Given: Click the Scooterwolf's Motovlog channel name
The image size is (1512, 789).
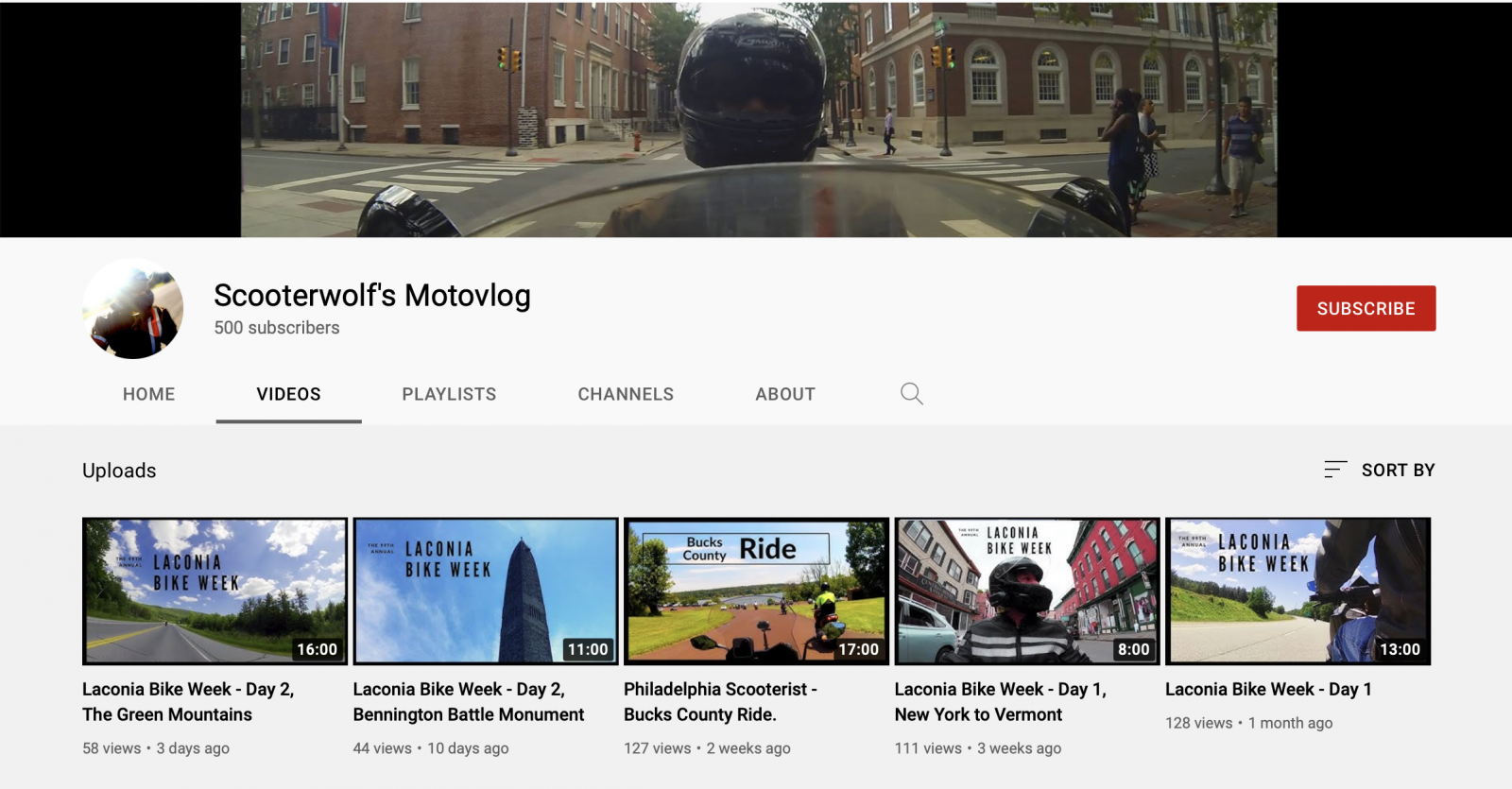Looking at the screenshot, I should (x=371, y=296).
